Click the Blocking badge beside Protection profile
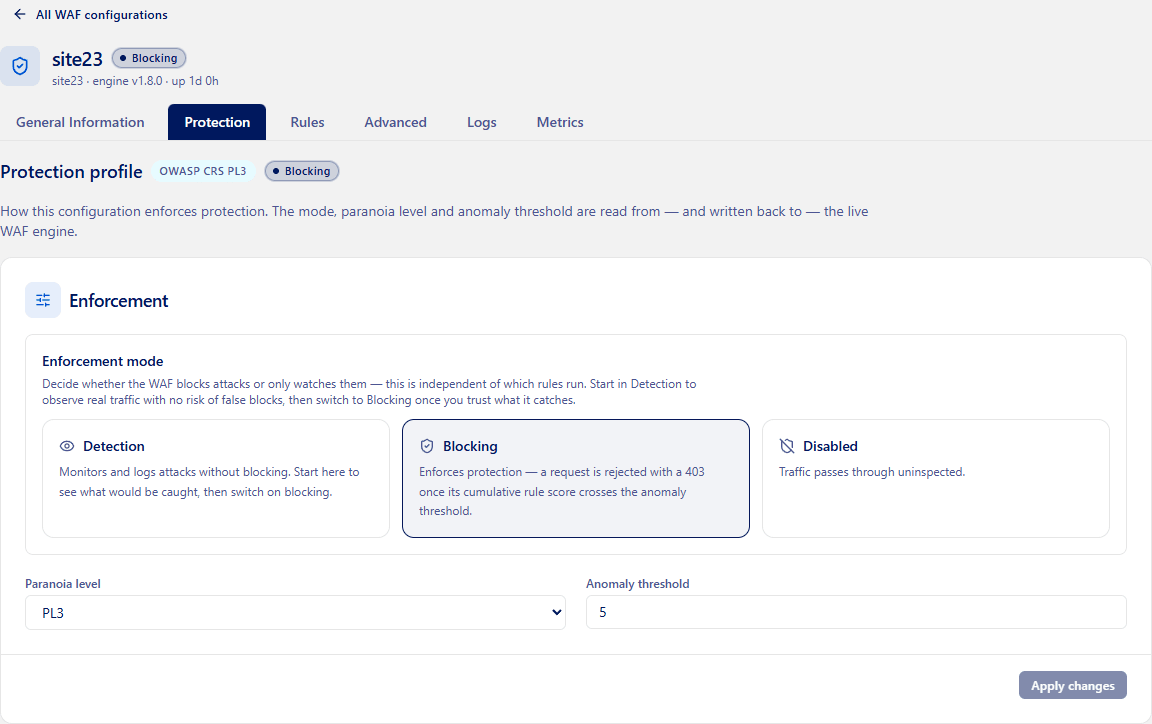 302,171
